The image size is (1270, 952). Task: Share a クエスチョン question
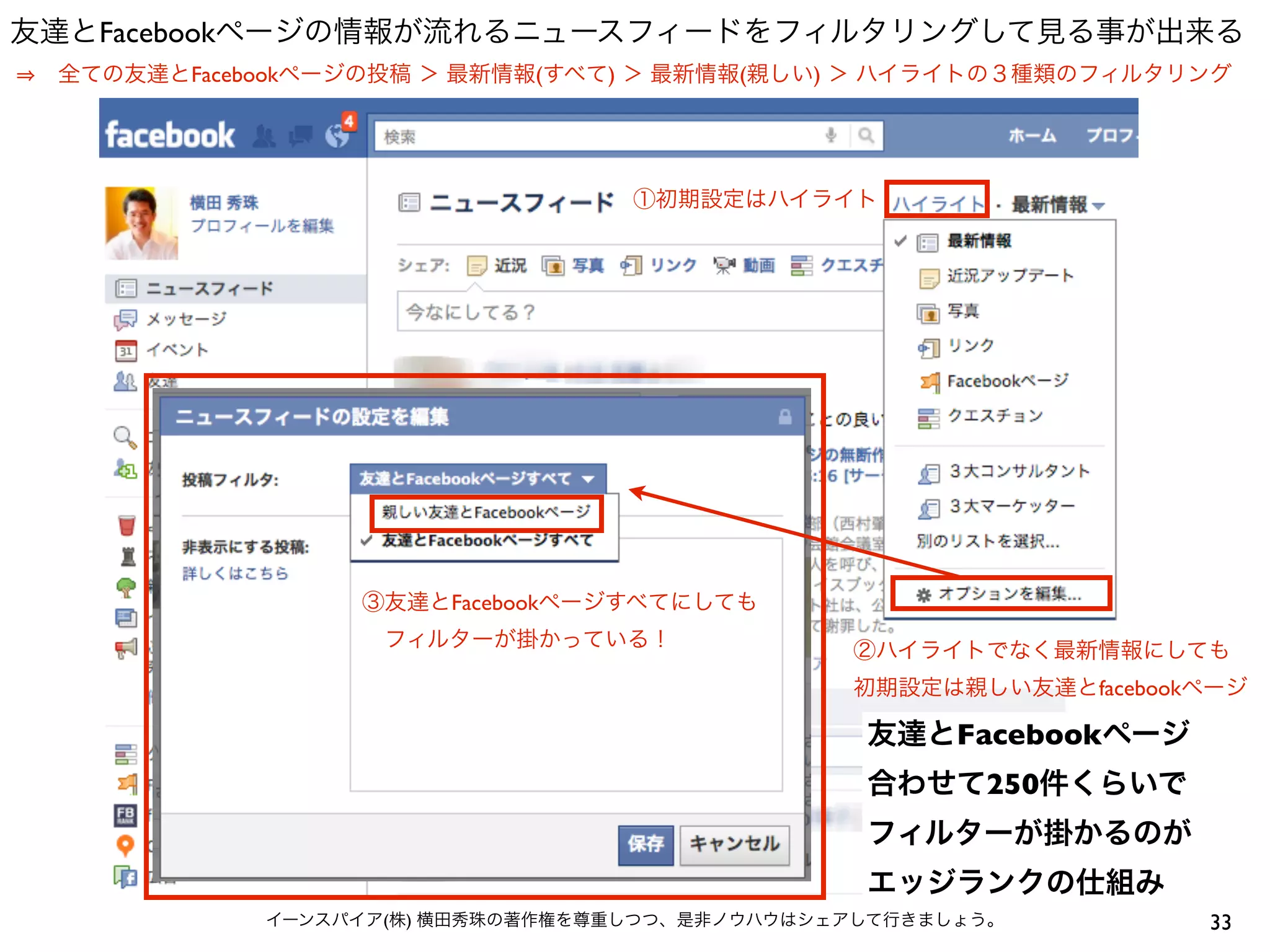tap(837, 266)
